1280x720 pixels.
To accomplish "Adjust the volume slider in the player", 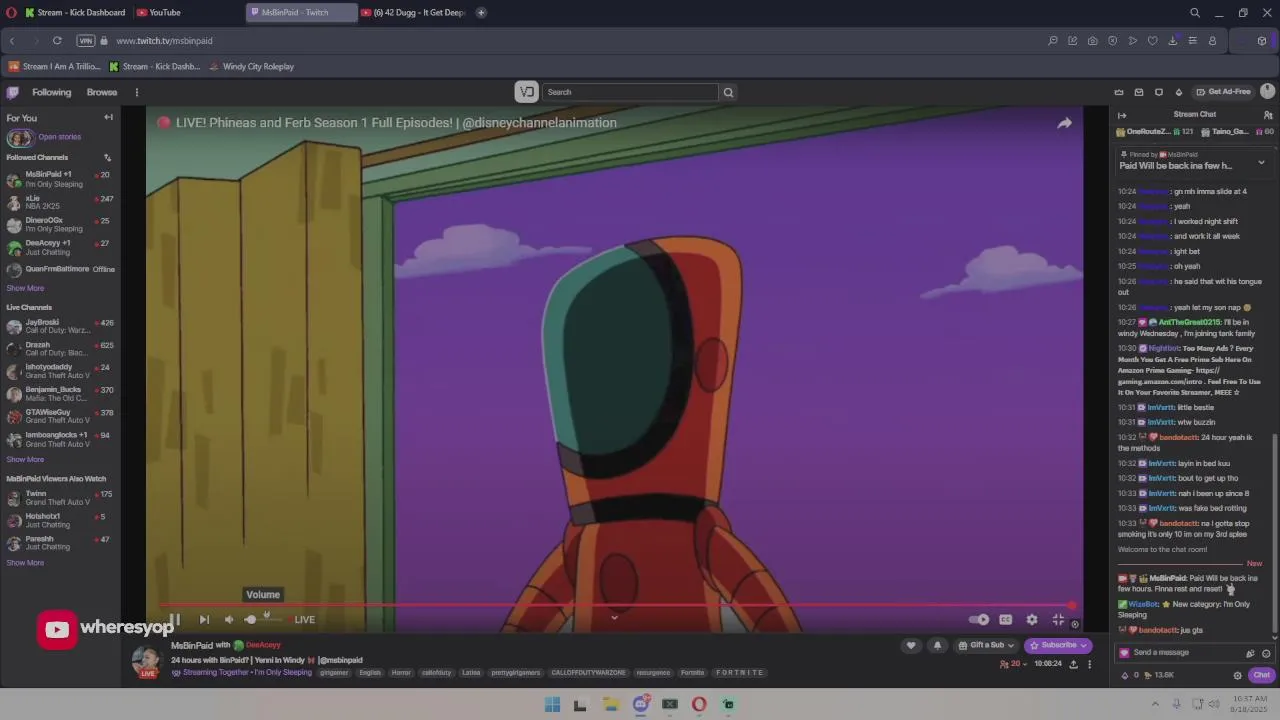I will (x=263, y=620).
